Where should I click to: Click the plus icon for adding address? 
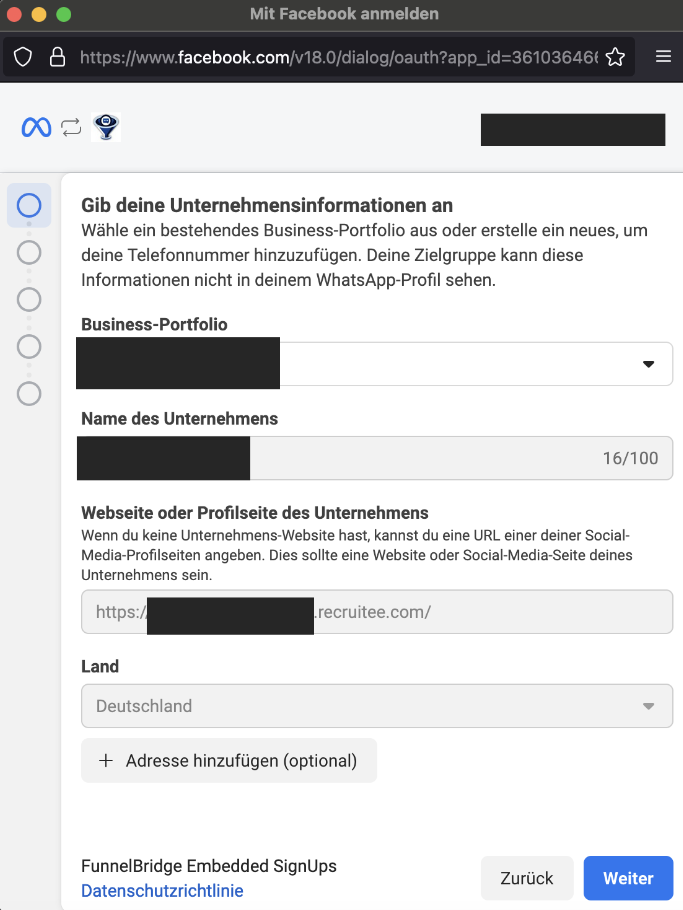point(106,761)
